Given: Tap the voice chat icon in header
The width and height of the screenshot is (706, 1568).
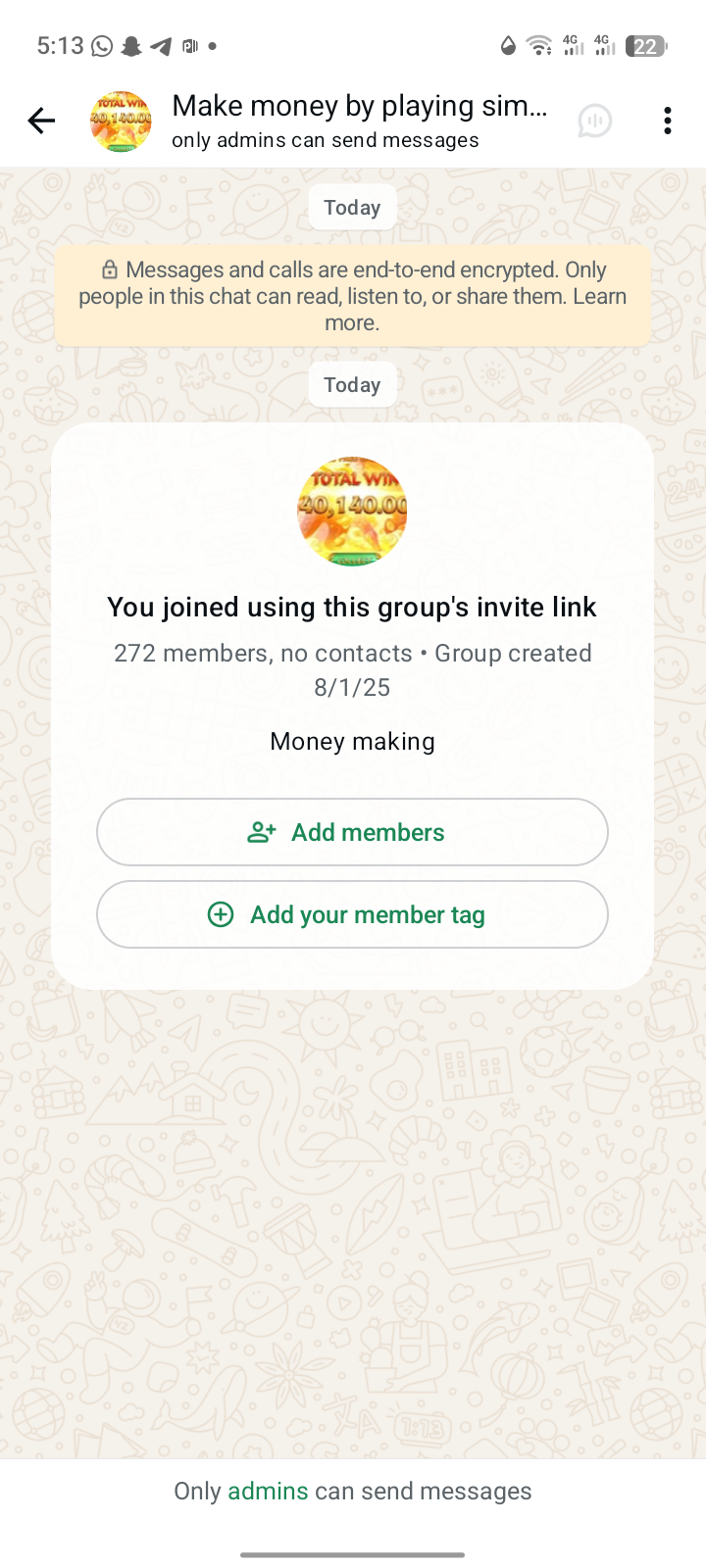Looking at the screenshot, I should tap(594, 121).
